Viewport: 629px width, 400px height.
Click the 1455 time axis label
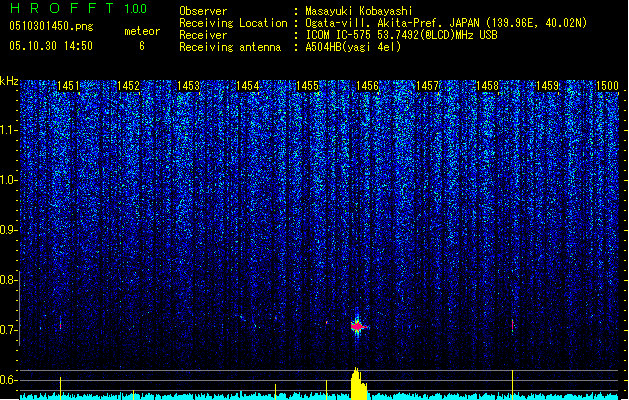(x=307, y=86)
